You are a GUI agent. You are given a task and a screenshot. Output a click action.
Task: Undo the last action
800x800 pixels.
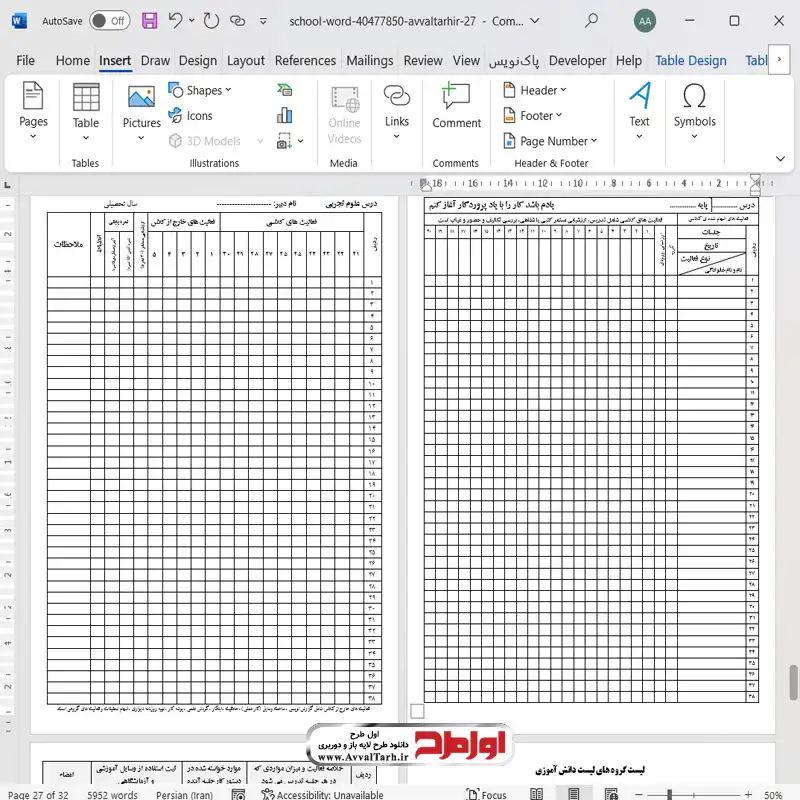[175, 21]
